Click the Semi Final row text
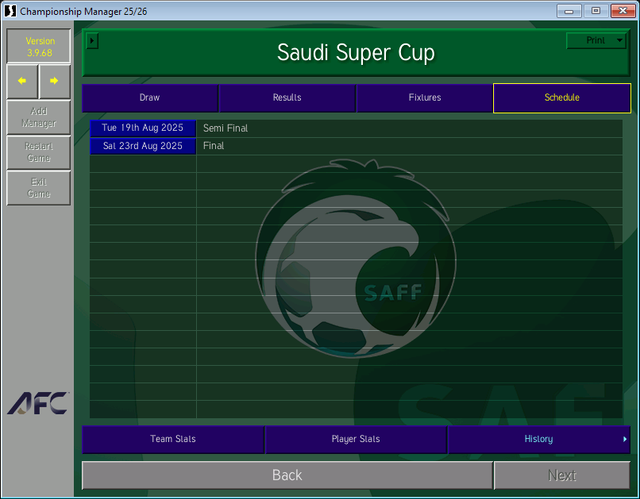640x499 pixels. tap(225, 128)
